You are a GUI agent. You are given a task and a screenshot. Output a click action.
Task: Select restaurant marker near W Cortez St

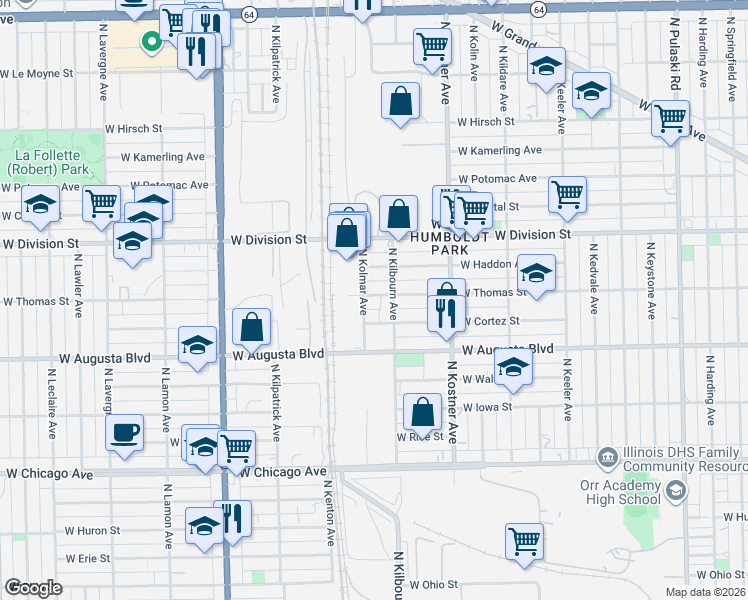click(x=447, y=317)
